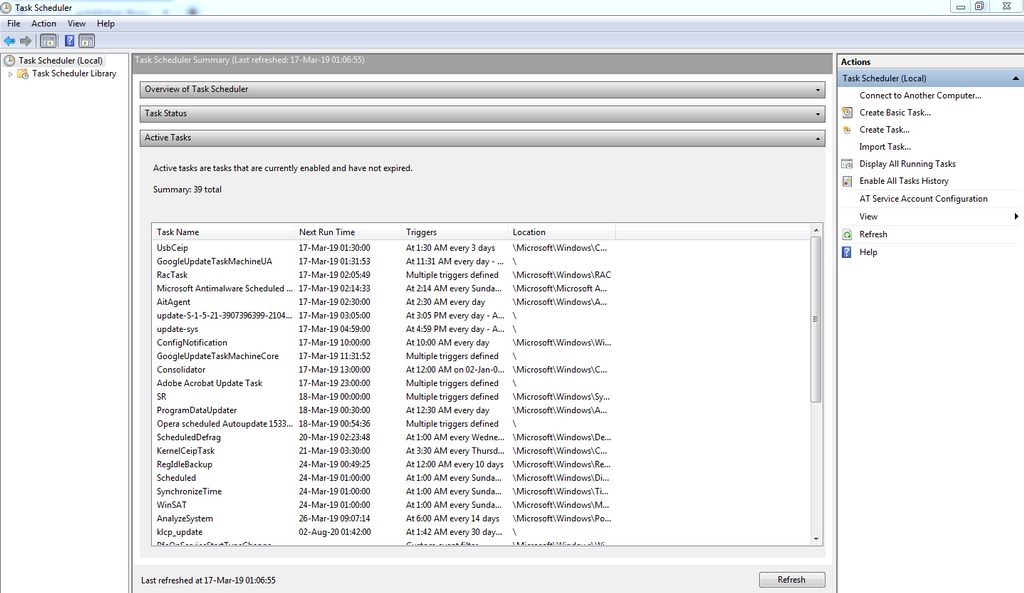Open the Help menu in menu bar
Screen dimensions: 1024x593
tap(106, 24)
